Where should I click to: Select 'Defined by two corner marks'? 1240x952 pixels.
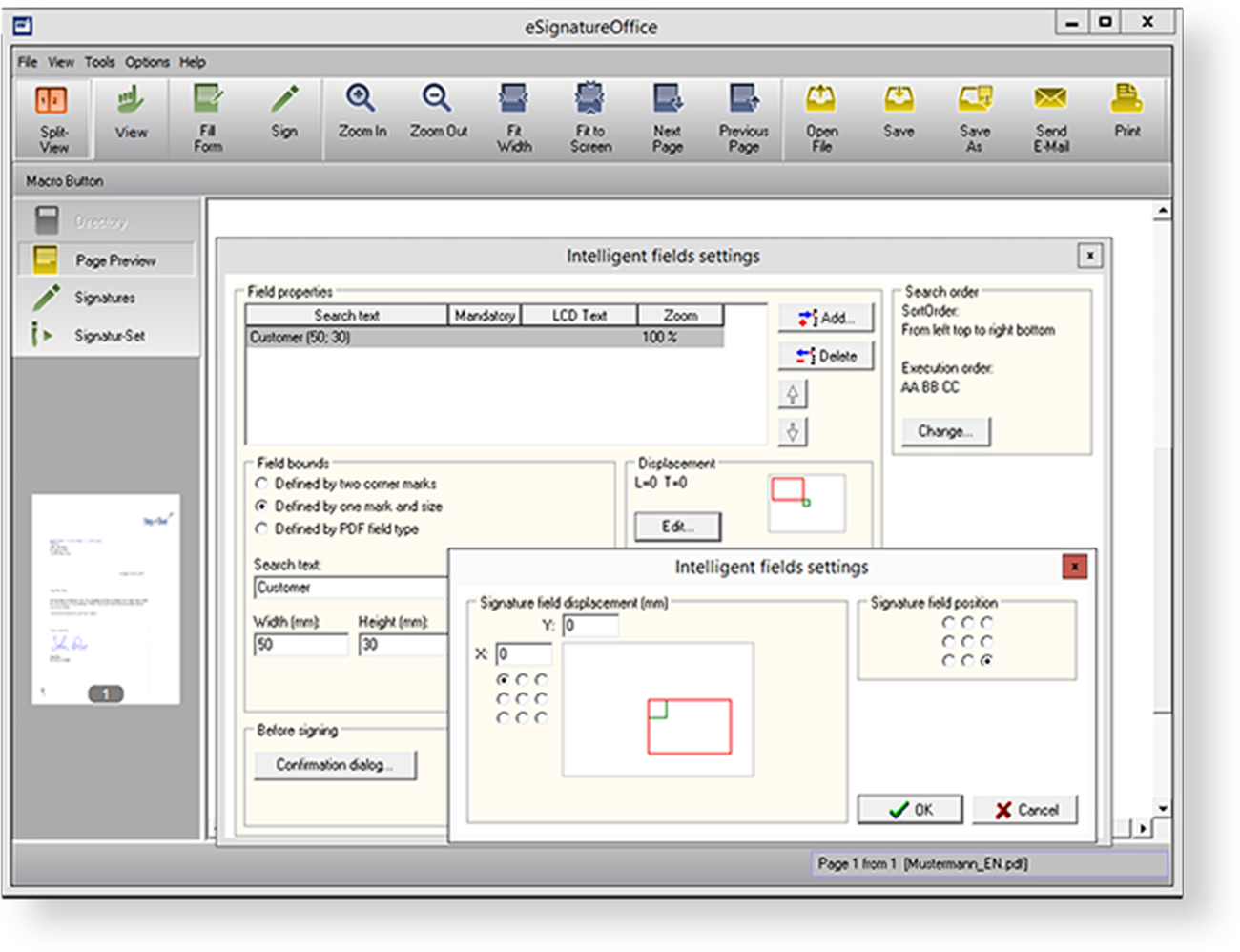tap(261, 484)
